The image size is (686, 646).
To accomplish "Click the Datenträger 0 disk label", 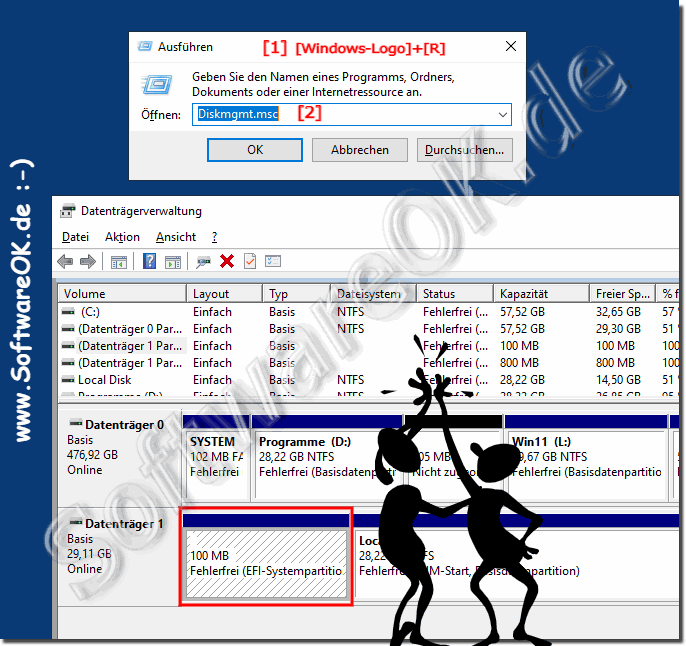I will click(x=124, y=424).
